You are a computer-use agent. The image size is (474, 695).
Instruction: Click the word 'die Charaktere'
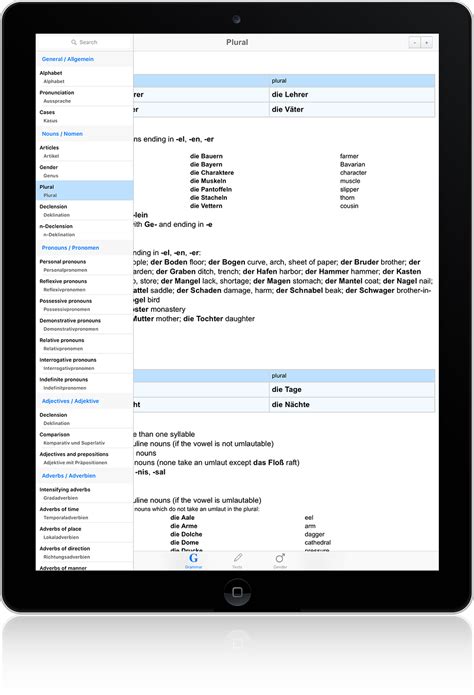point(212,172)
